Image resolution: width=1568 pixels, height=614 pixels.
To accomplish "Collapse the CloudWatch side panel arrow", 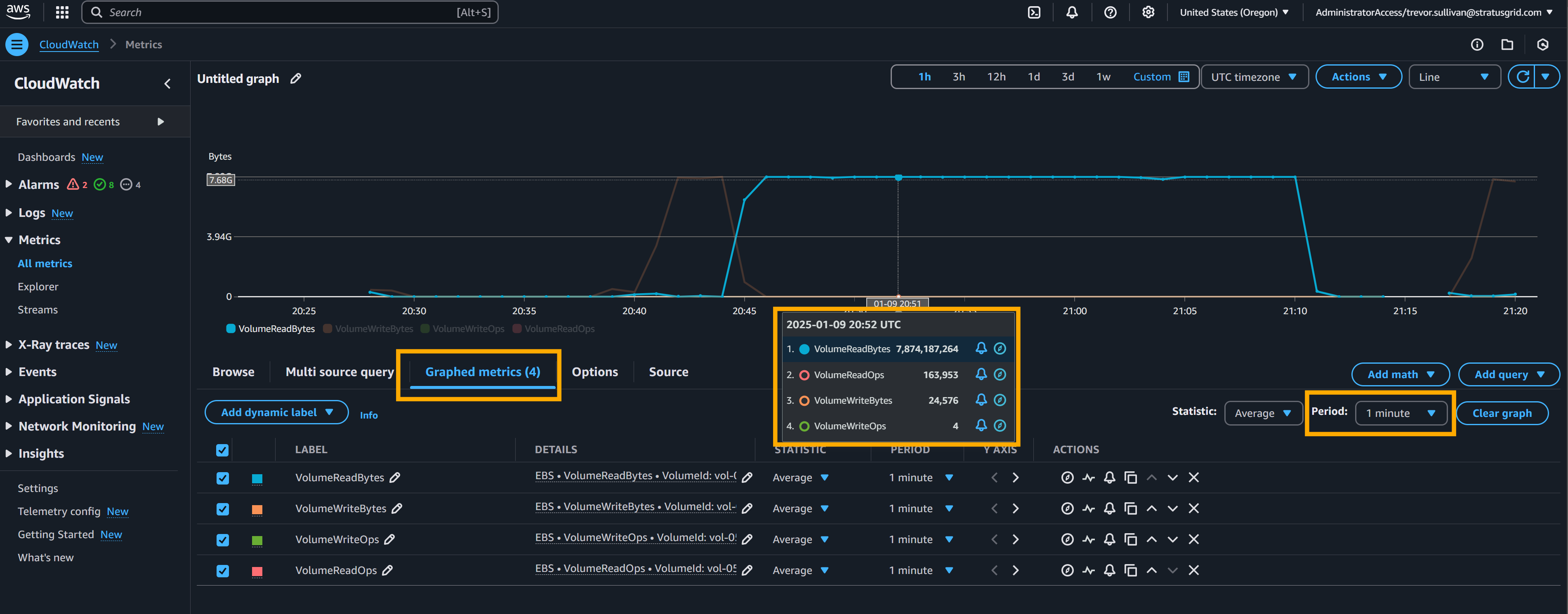I will 167,84.
